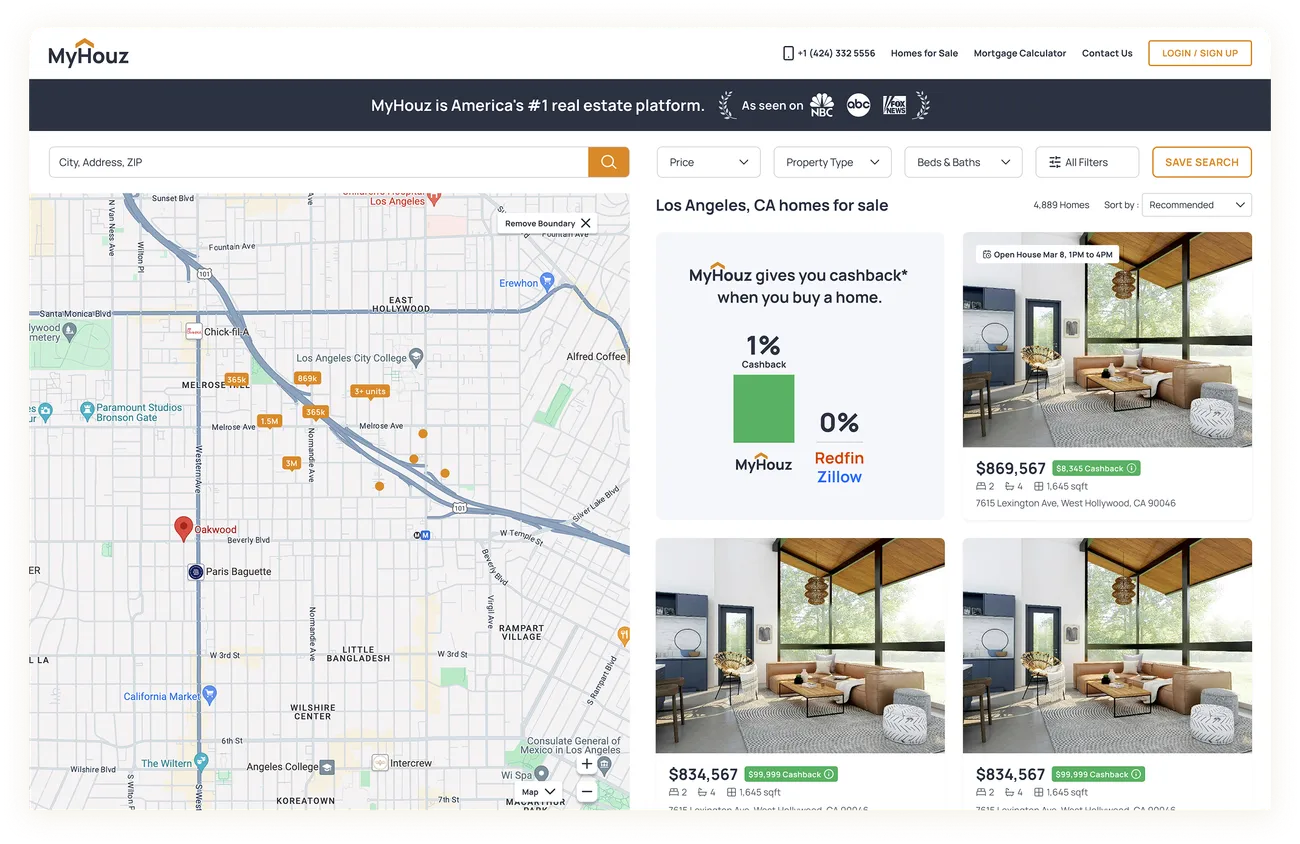Click the Zillow text in promo card
This screenshot has width=1300, height=844.
point(839,477)
